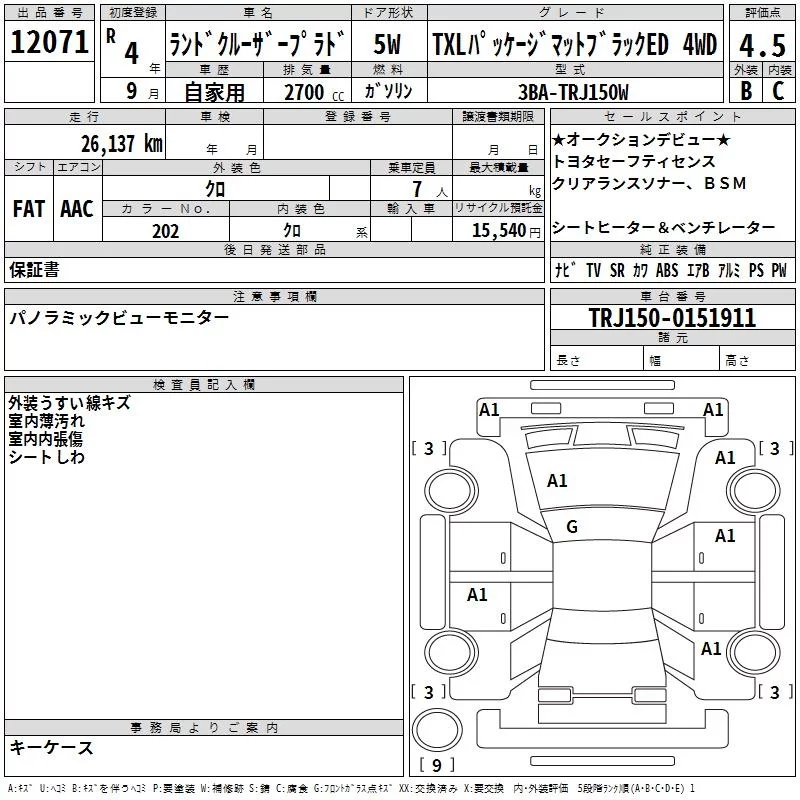Click the 後日発送部品 header
Screen dimensions: 800x800
pos(274,249)
